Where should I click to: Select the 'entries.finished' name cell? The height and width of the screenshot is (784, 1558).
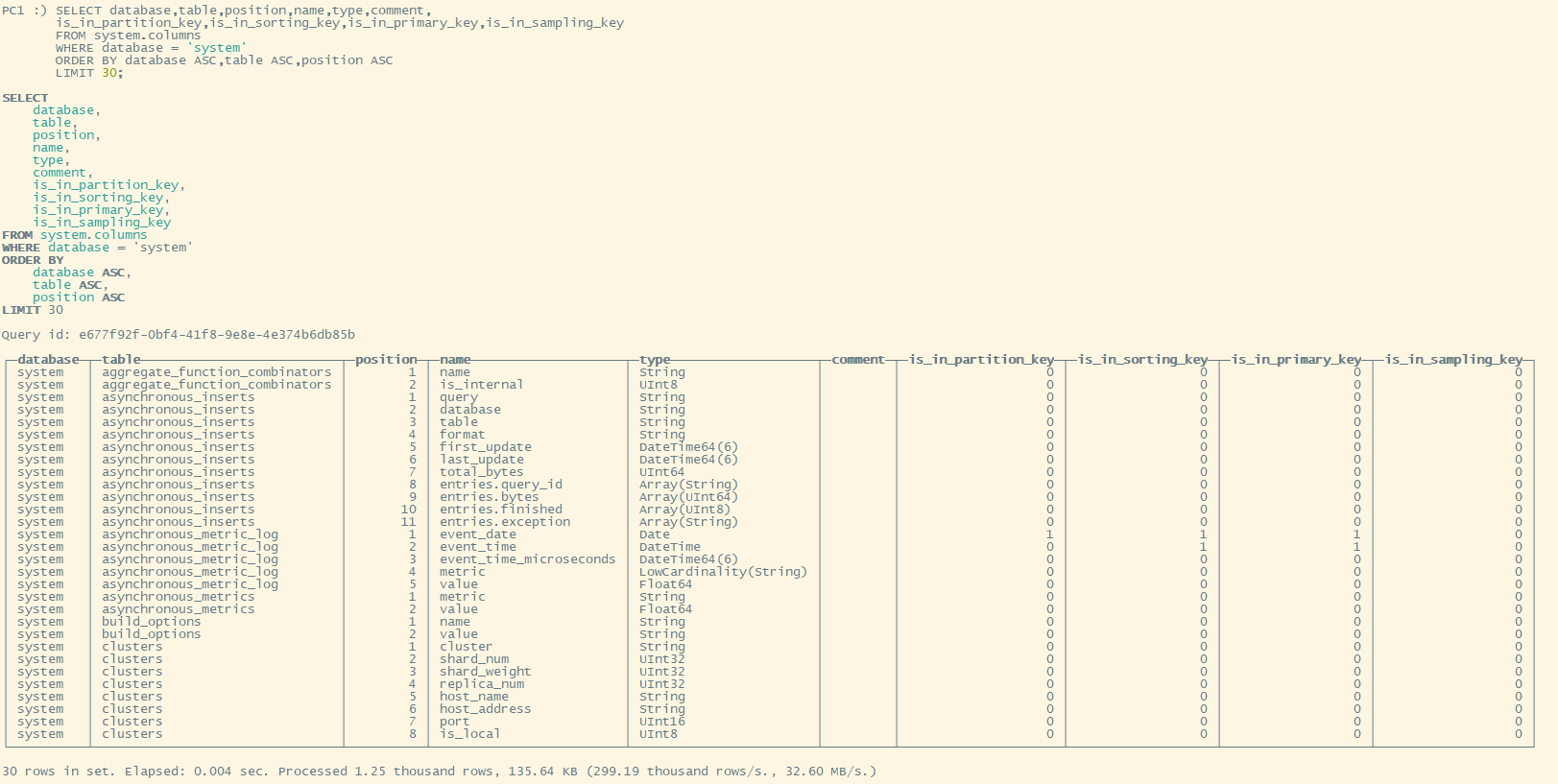(501, 510)
